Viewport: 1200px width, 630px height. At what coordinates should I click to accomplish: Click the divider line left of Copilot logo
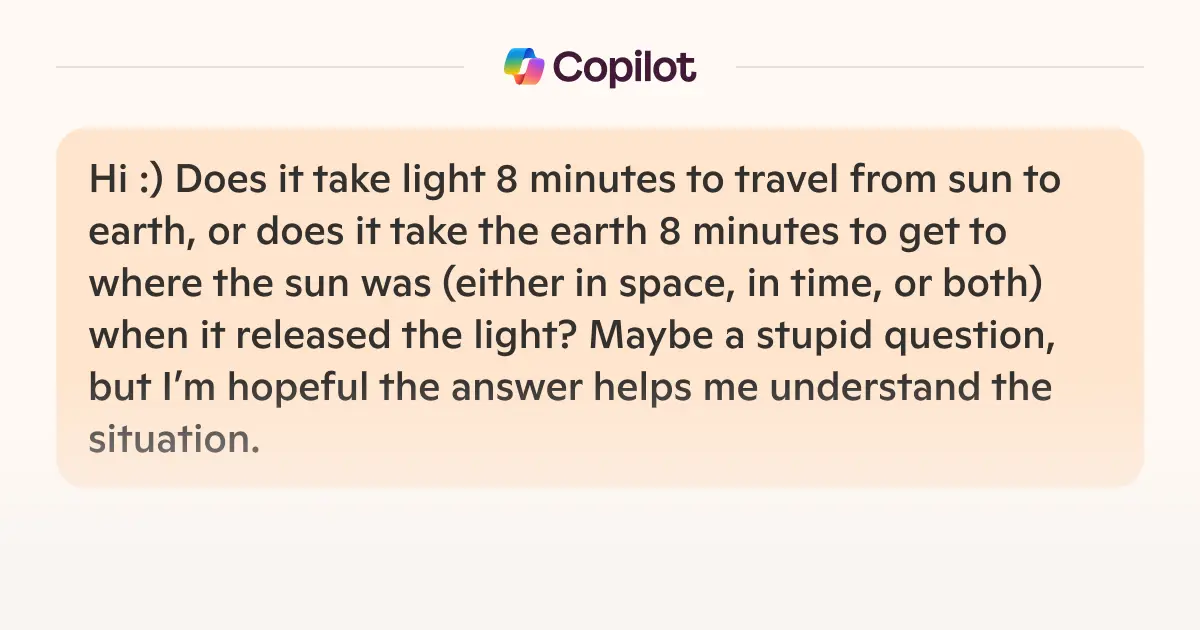(x=260, y=67)
